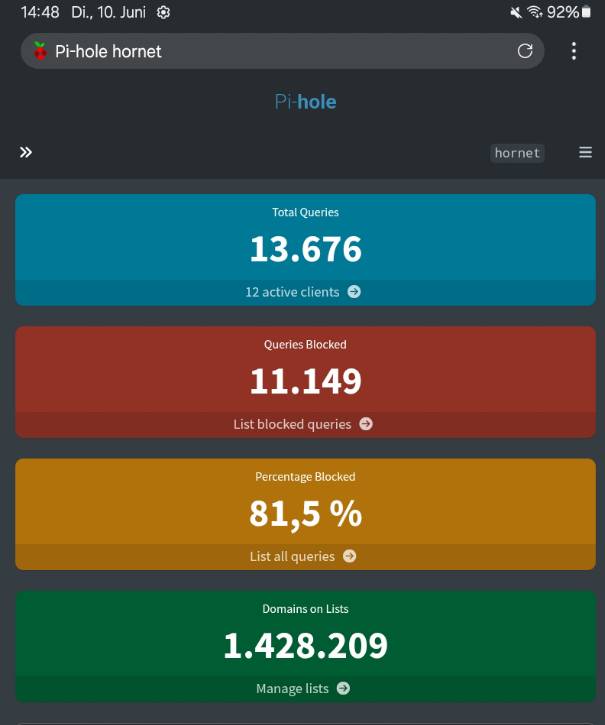Click the Pi-hole raspberry favicon
Viewport: 605px width, 725px height.
(40, 51)
